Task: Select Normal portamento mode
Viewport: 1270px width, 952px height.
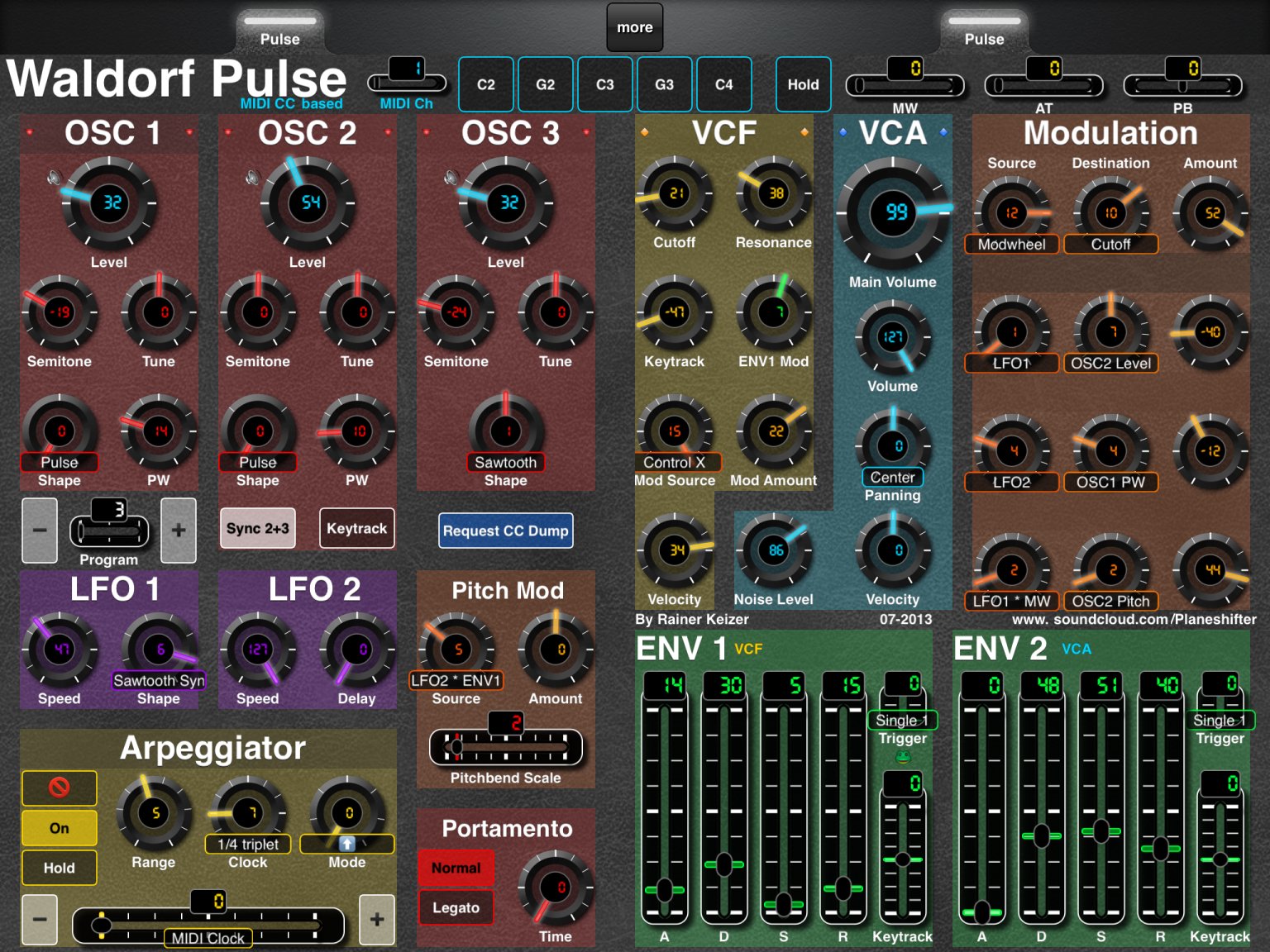Action: (456, 868)
